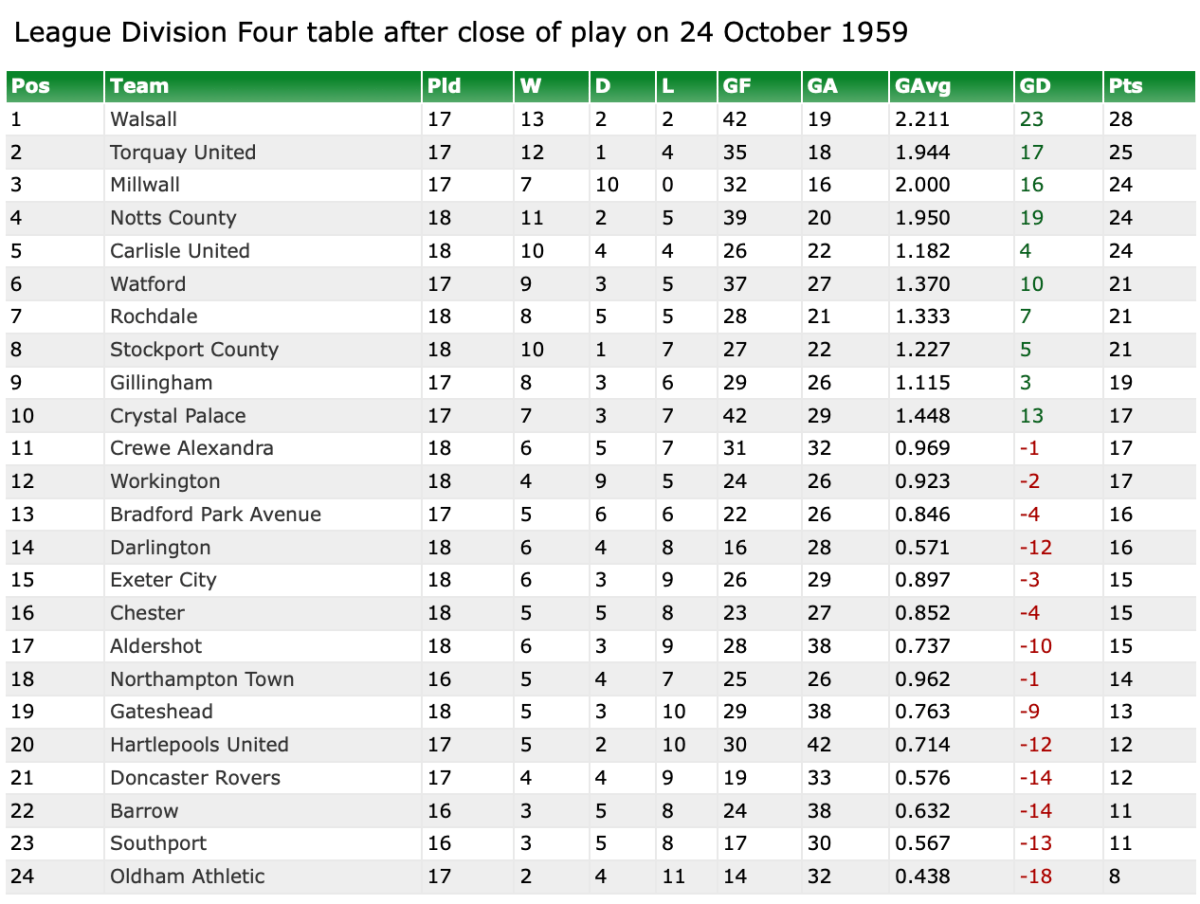Sort by the Team column header
The height and width of the screenshot is (904, 1200).
point(140,86)
